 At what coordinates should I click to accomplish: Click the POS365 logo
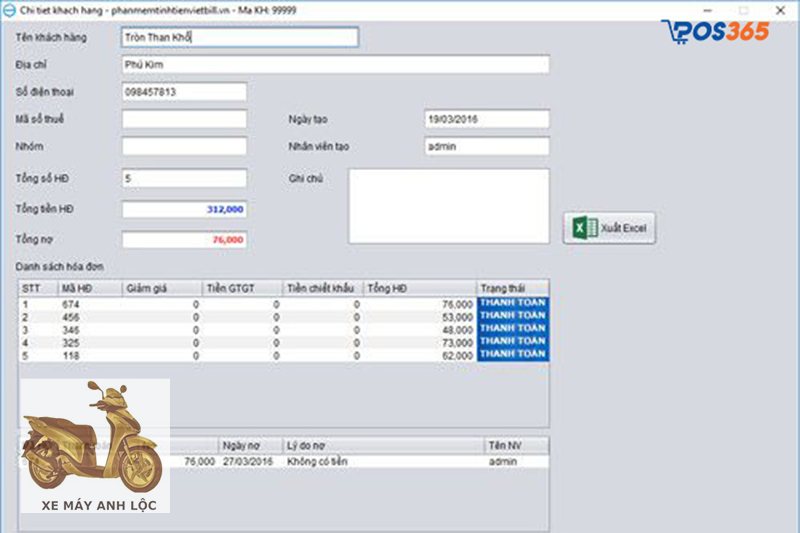point(715,30)
